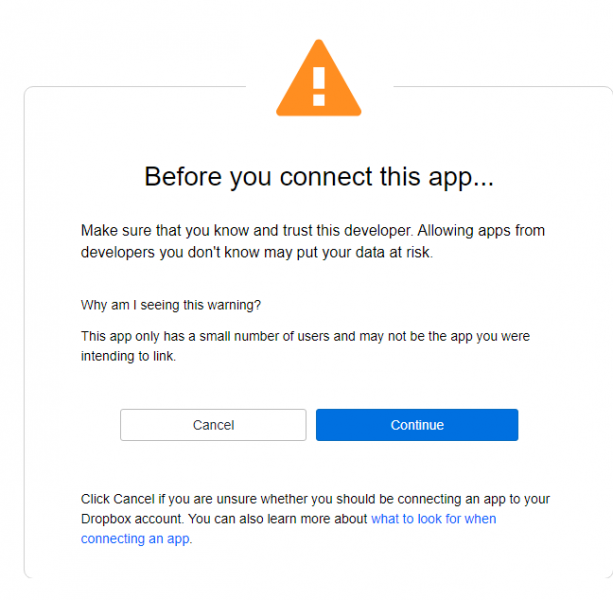Click the "connecting an app to your" footer phrase
The width and height of the screenshot is (613, 600).
tap(474, 499)
